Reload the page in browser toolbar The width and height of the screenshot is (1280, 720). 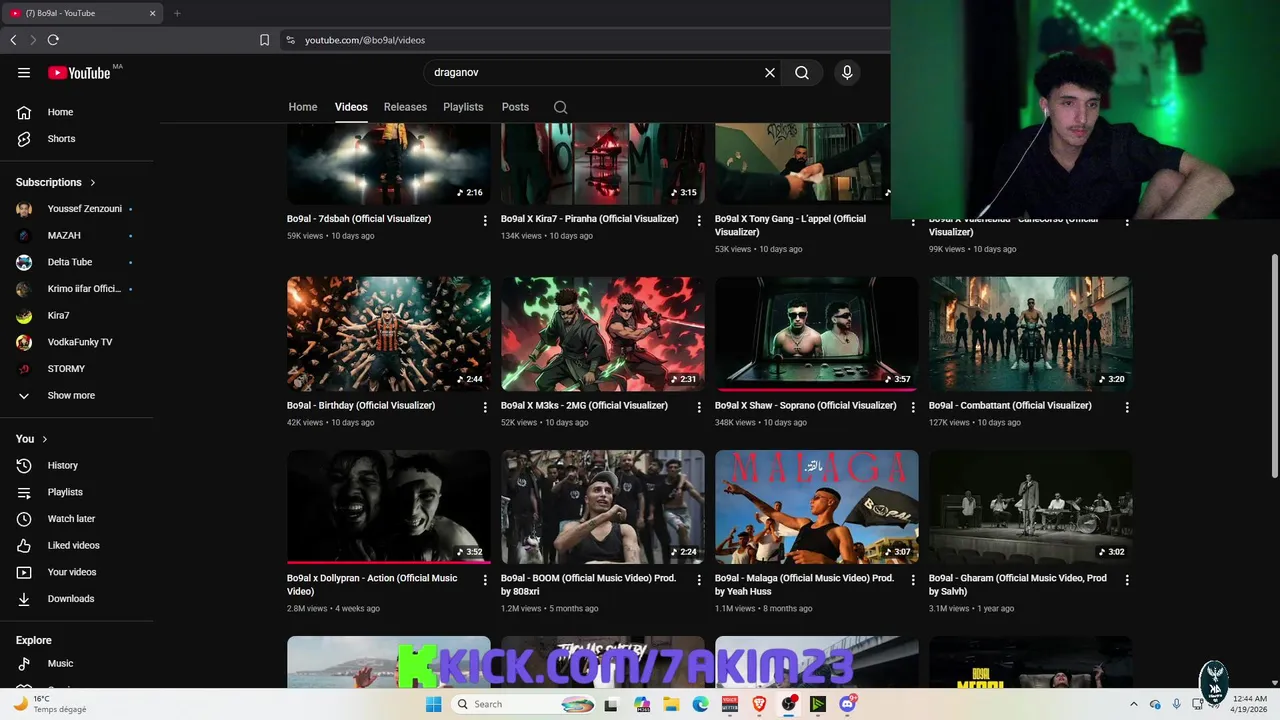point(53,40)
